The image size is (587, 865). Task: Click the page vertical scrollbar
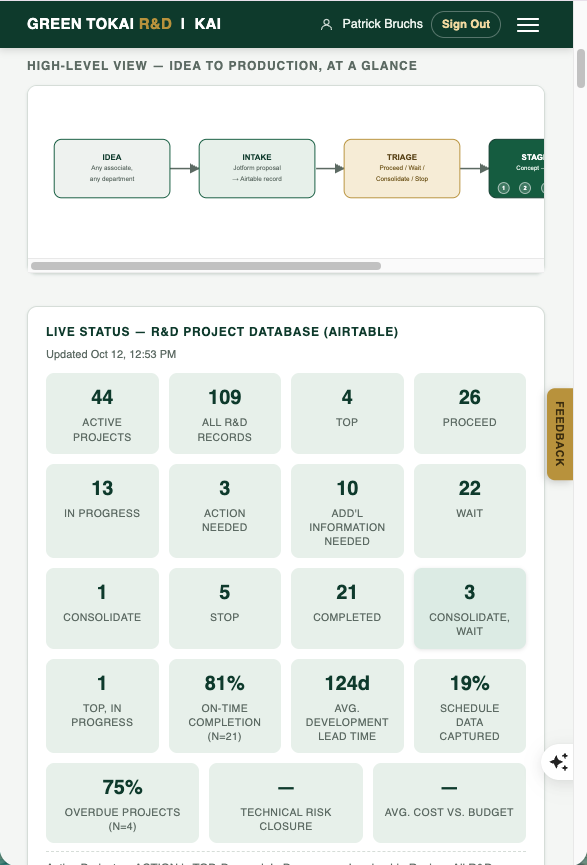point(581,68)
